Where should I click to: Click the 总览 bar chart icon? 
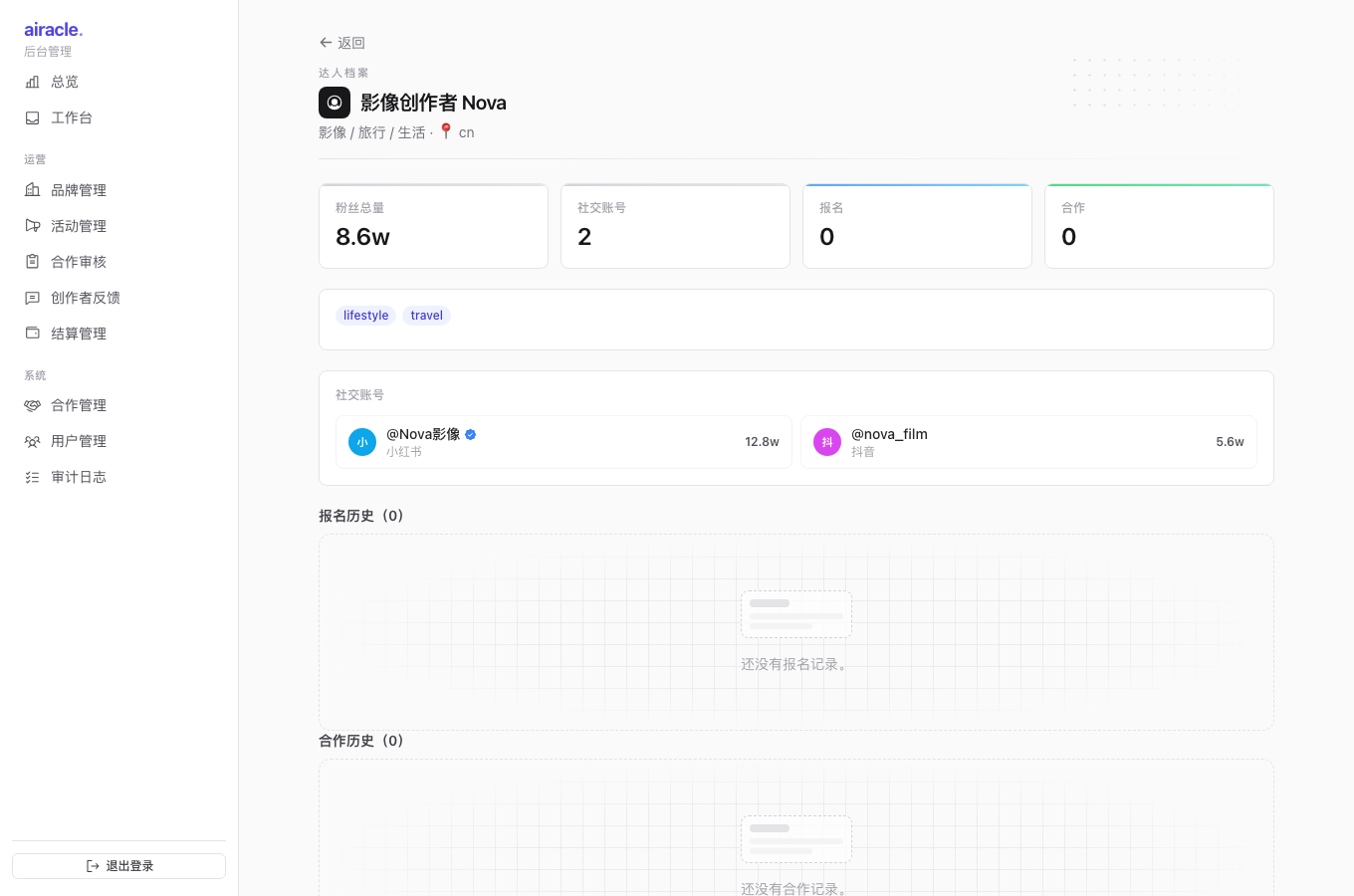[x=32, y=82]
